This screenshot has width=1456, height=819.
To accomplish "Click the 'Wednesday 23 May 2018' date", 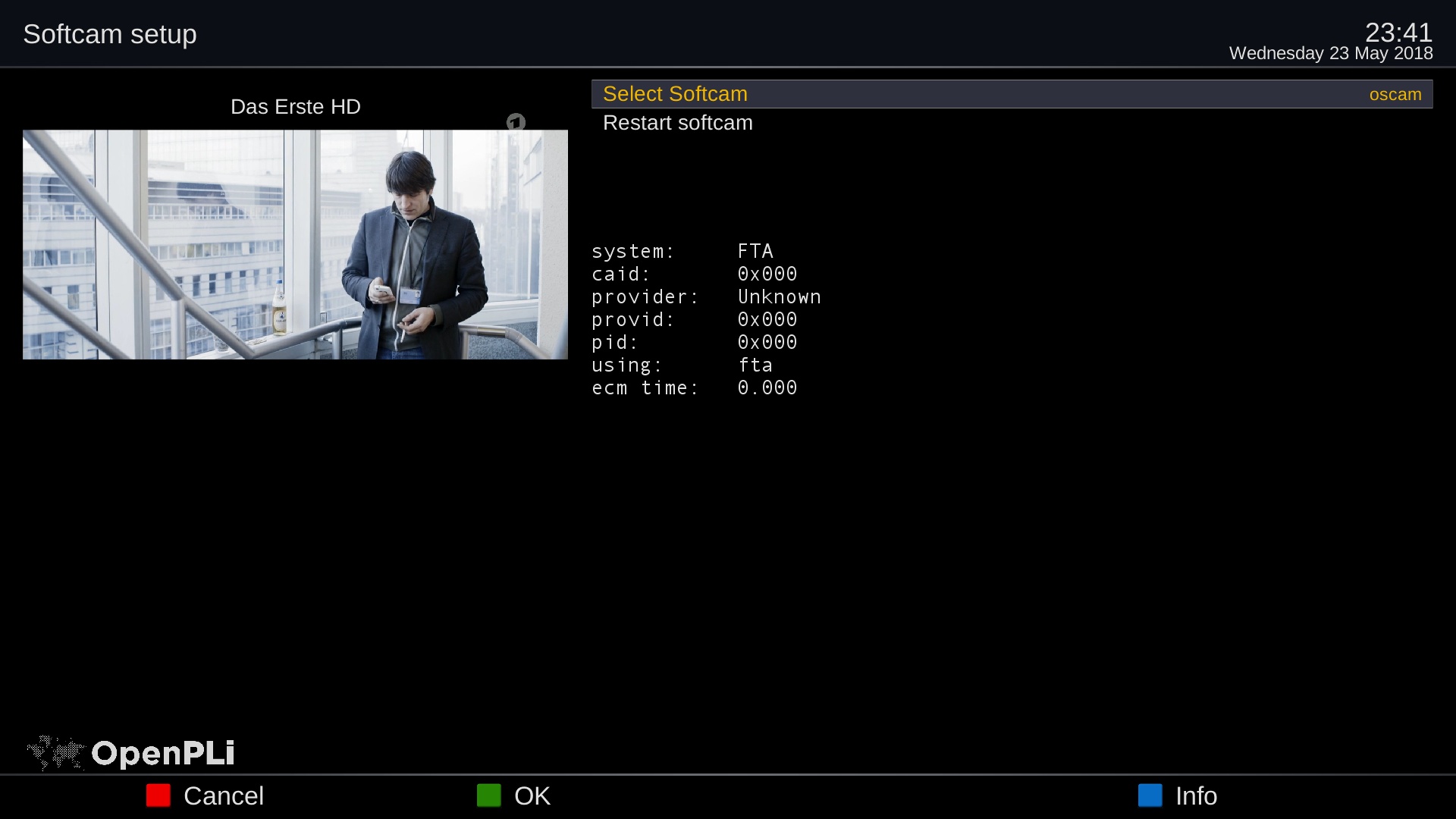I will click(1331, 53).
